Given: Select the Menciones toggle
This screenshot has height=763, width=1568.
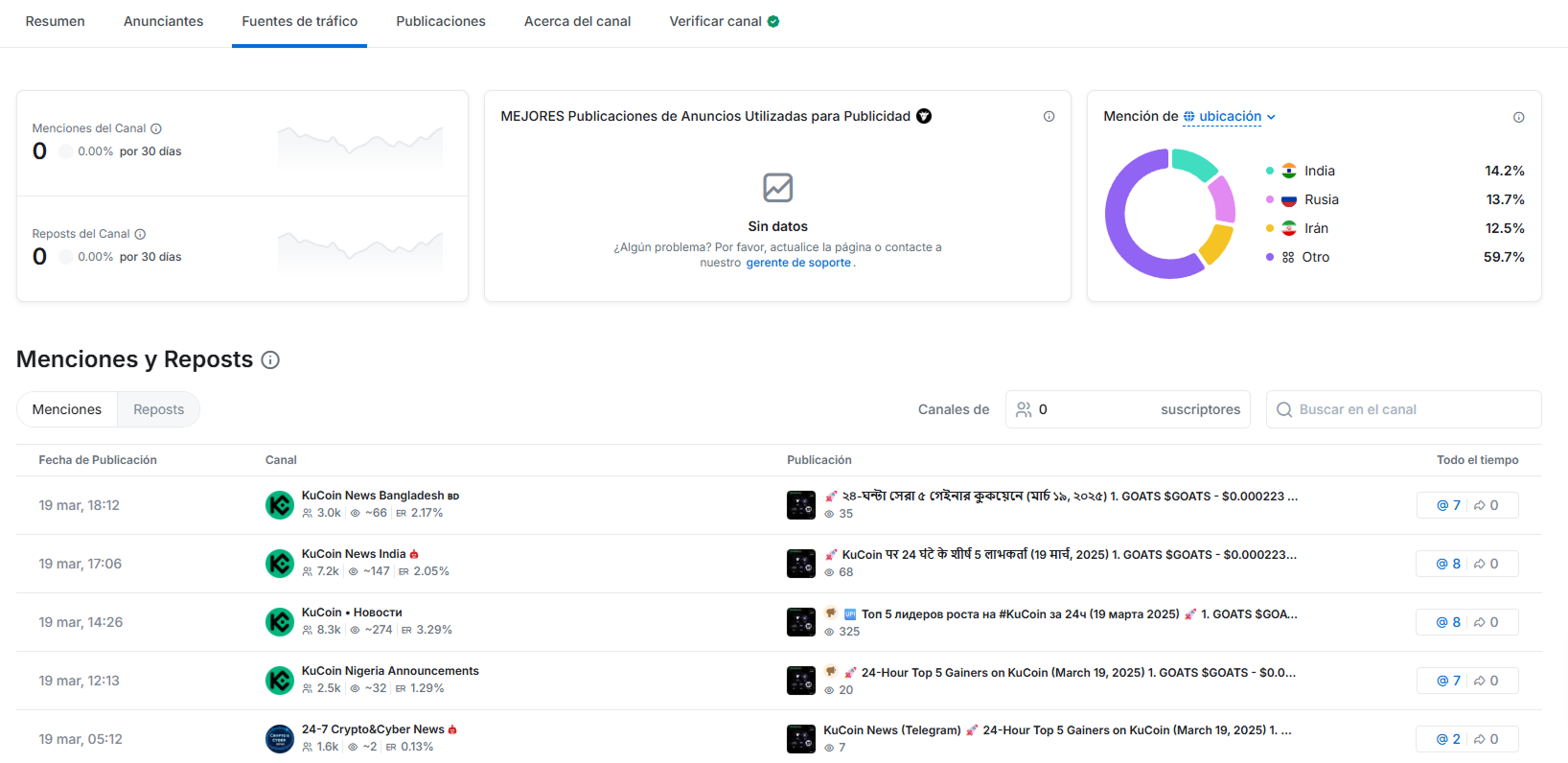Looking at the screenshot, I should pyautogui.click(x=67, y=409).
